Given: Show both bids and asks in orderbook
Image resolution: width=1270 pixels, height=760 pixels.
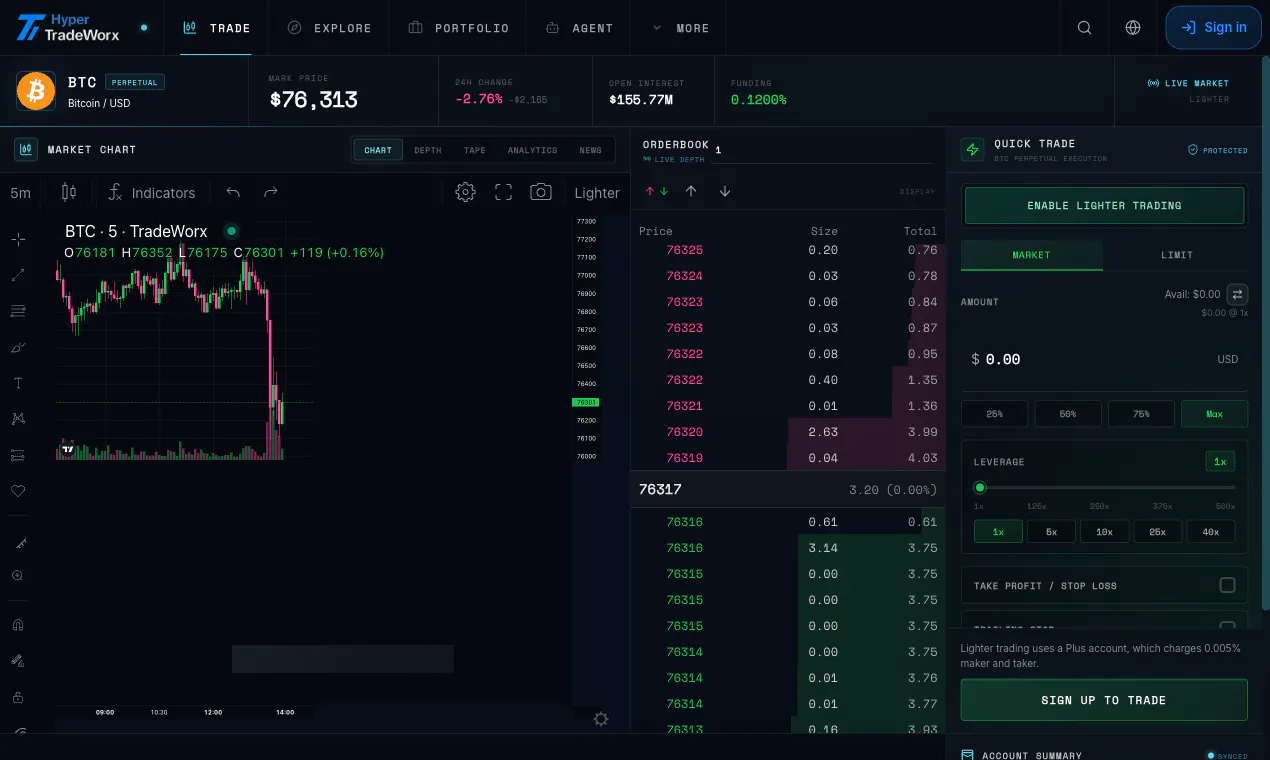Looking at the screenshot, I should pos(657,191).
